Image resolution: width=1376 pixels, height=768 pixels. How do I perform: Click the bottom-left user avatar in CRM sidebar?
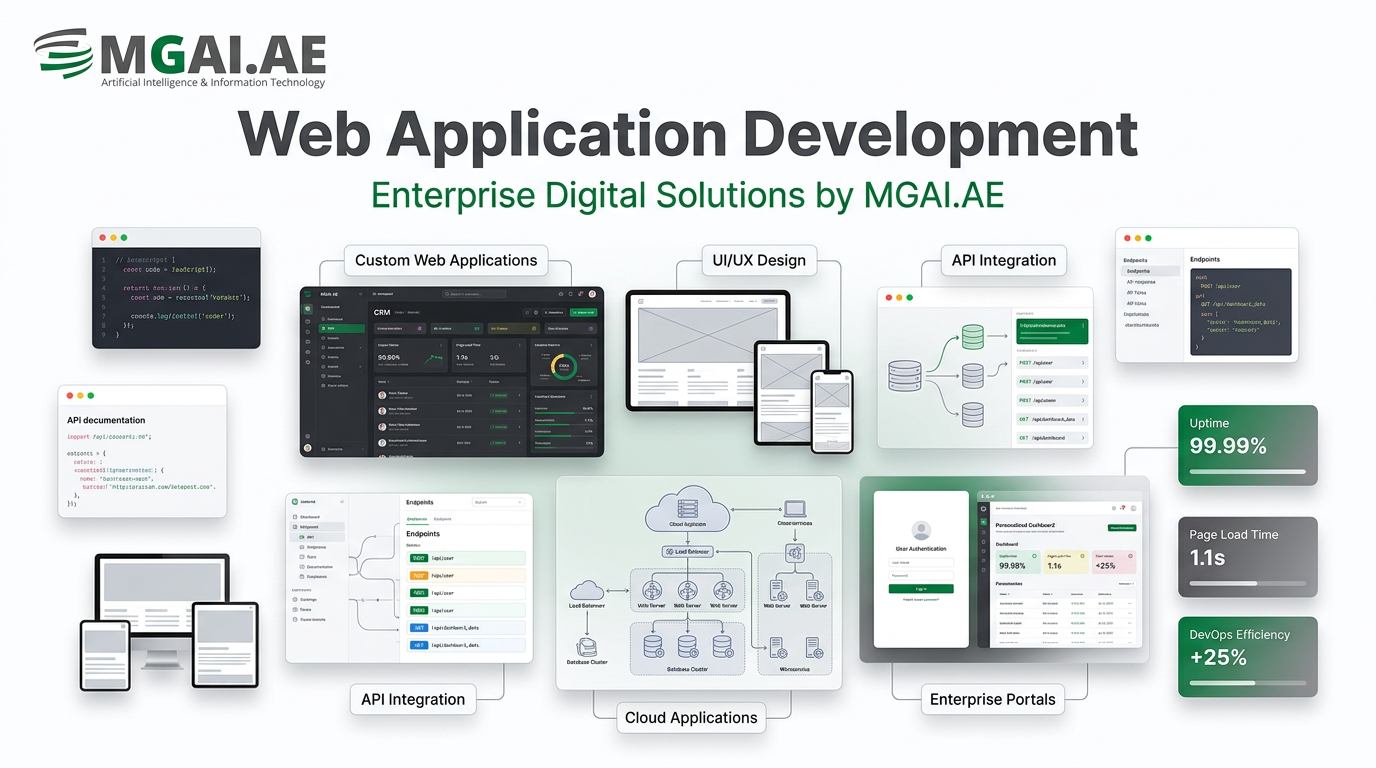pyautogui.click(x=307, y=448)
